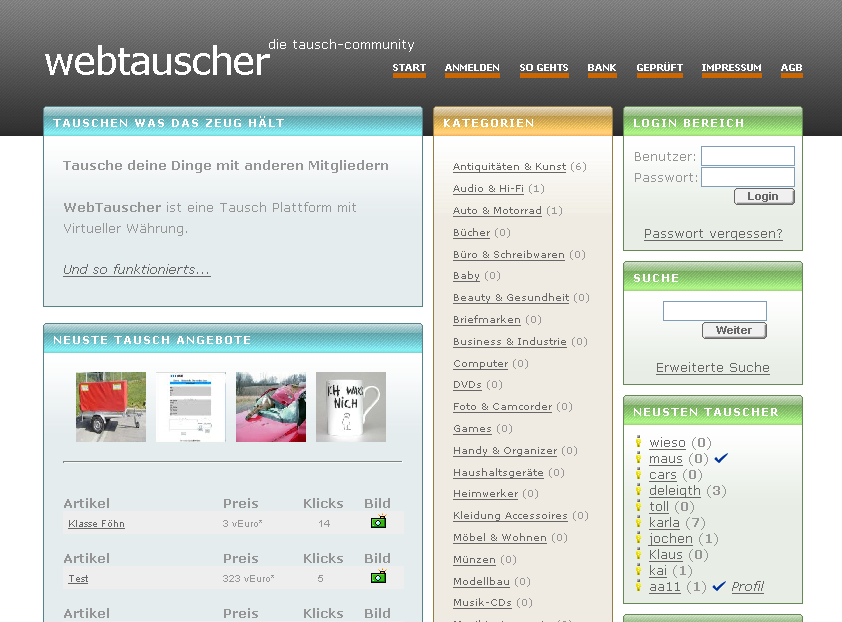The height and width of the screenshot is (622, 842).
Task: Click the camera icon in the Test row
Action: pyautogui.click(x=378, y=577)
